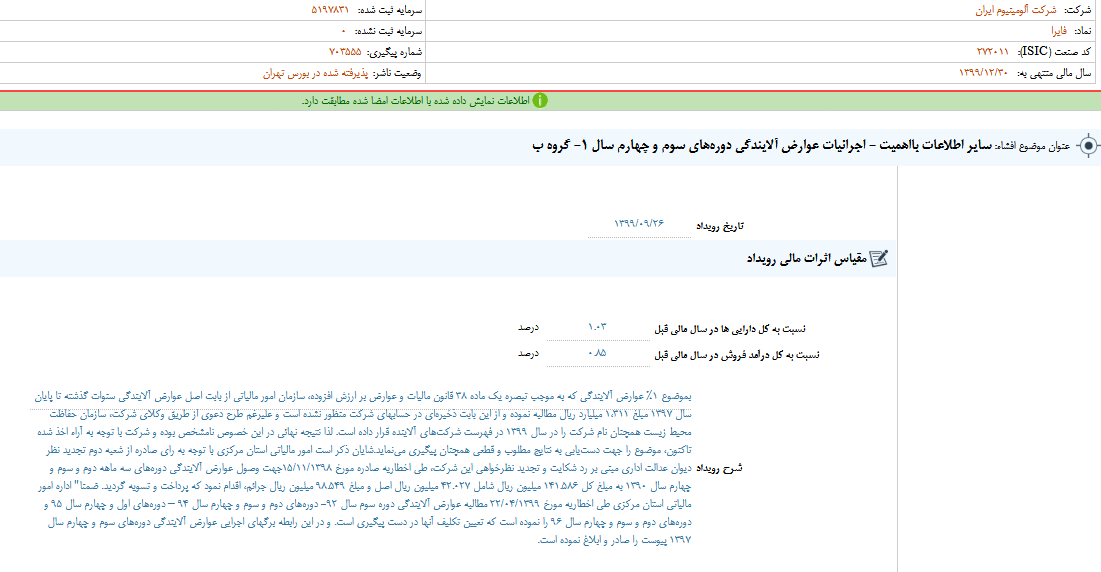Click registered capital value ۵۱۹۷۸۳۱

(330, 10)
